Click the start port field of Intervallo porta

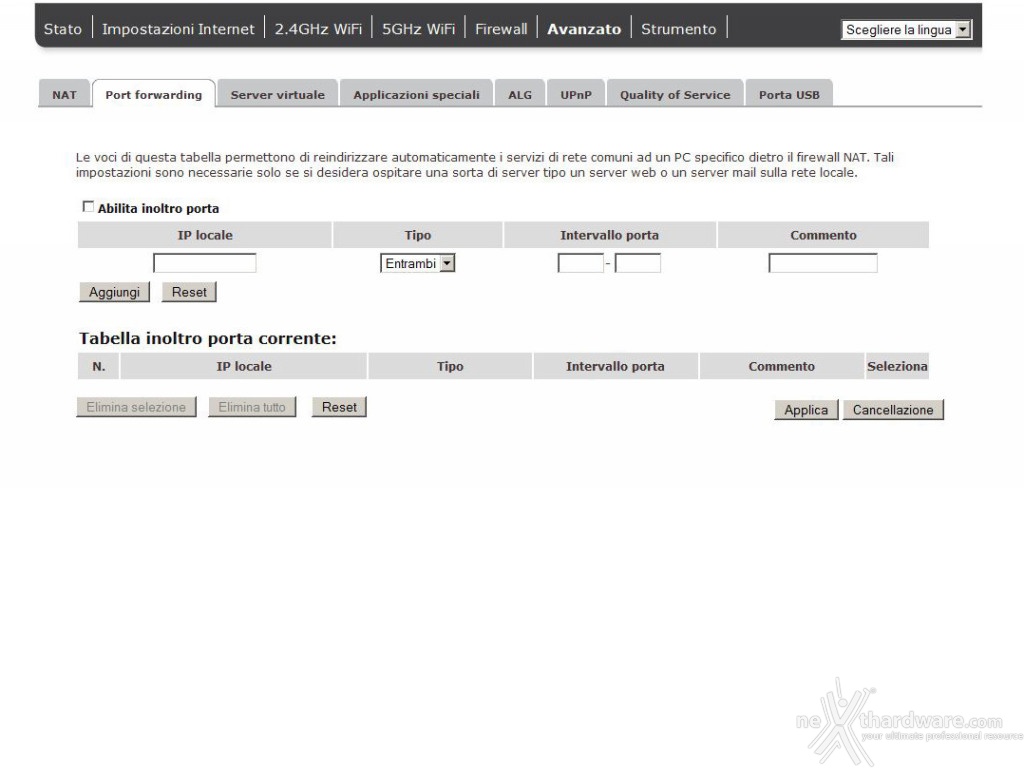581,263
